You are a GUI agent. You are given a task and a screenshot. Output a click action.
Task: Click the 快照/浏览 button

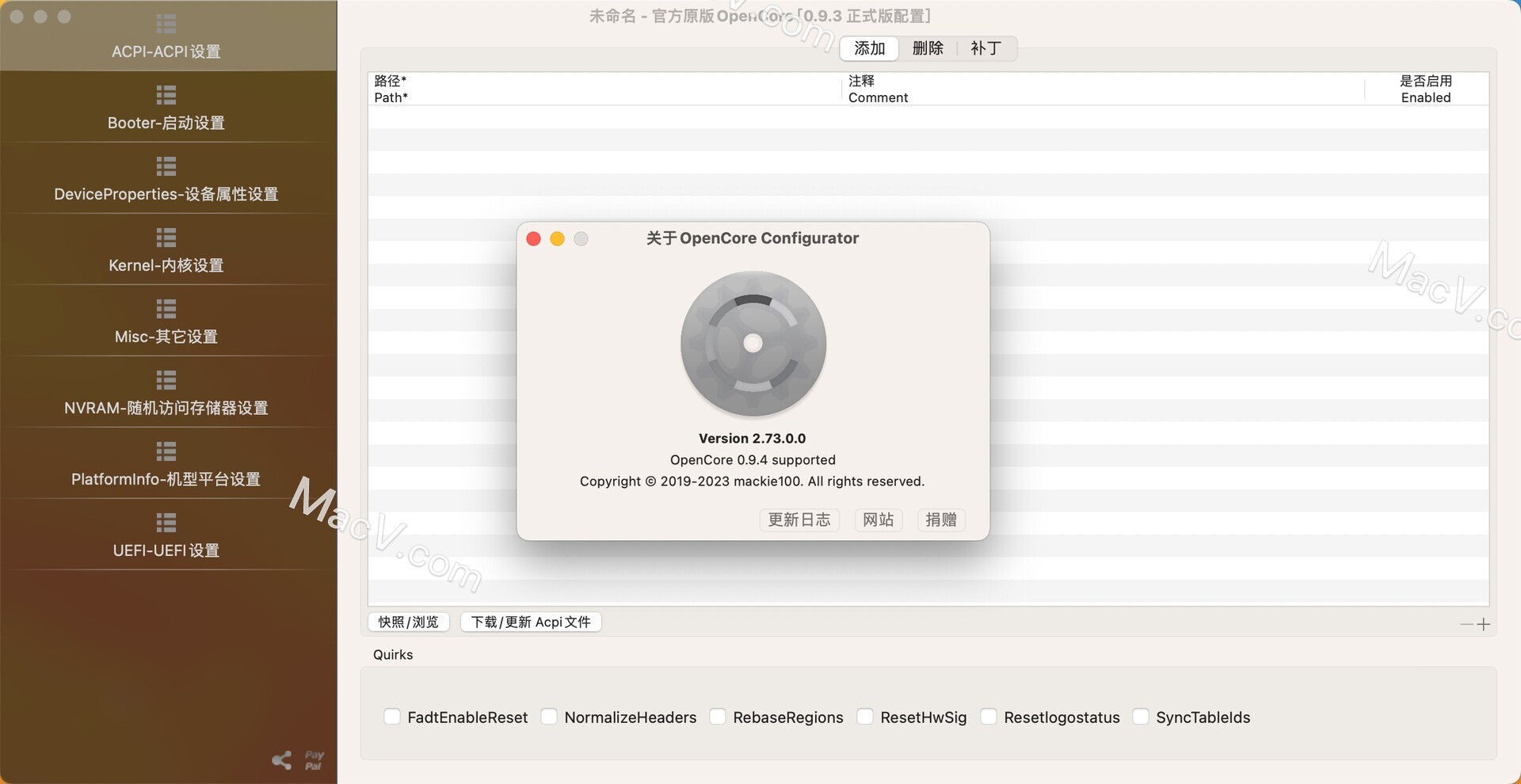[x=409, y=622]
